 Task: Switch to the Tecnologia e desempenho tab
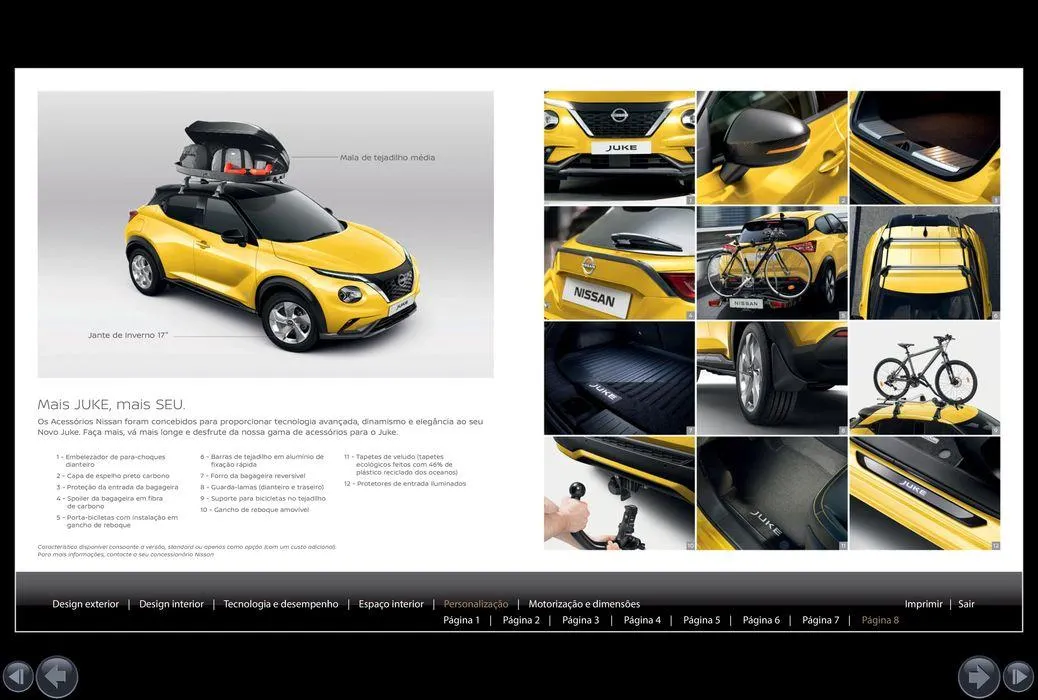click(280, 604)
